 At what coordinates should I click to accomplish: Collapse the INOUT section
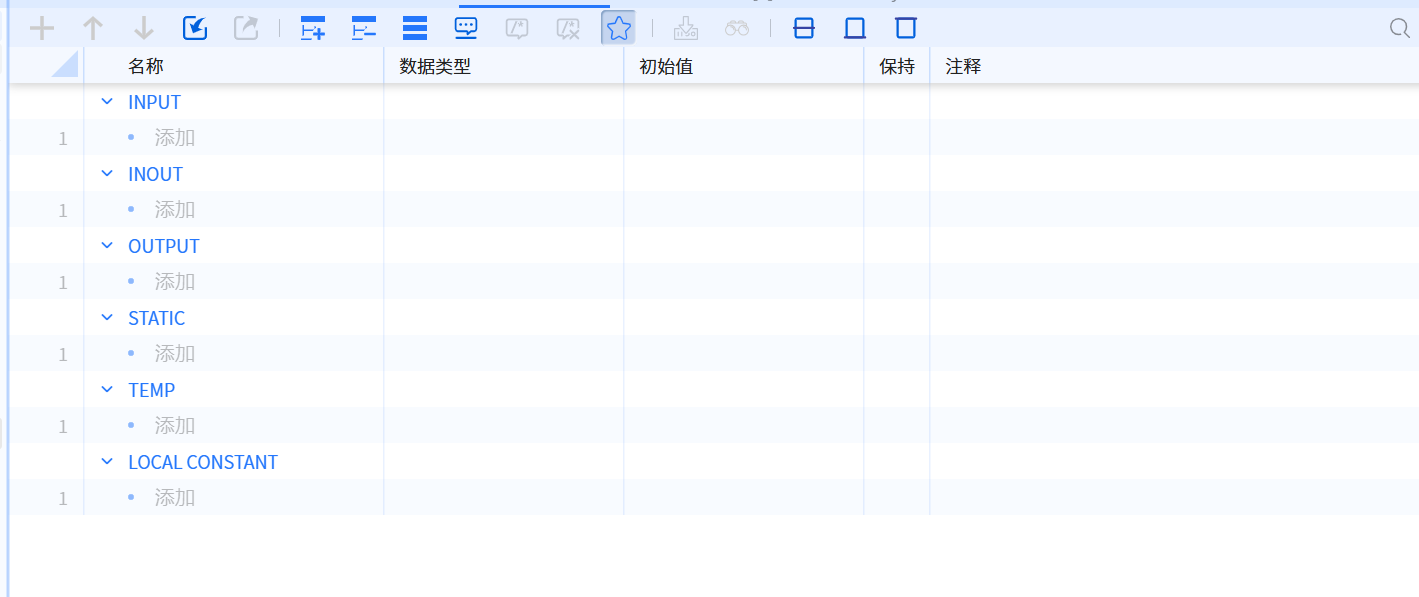coord(107,174)
